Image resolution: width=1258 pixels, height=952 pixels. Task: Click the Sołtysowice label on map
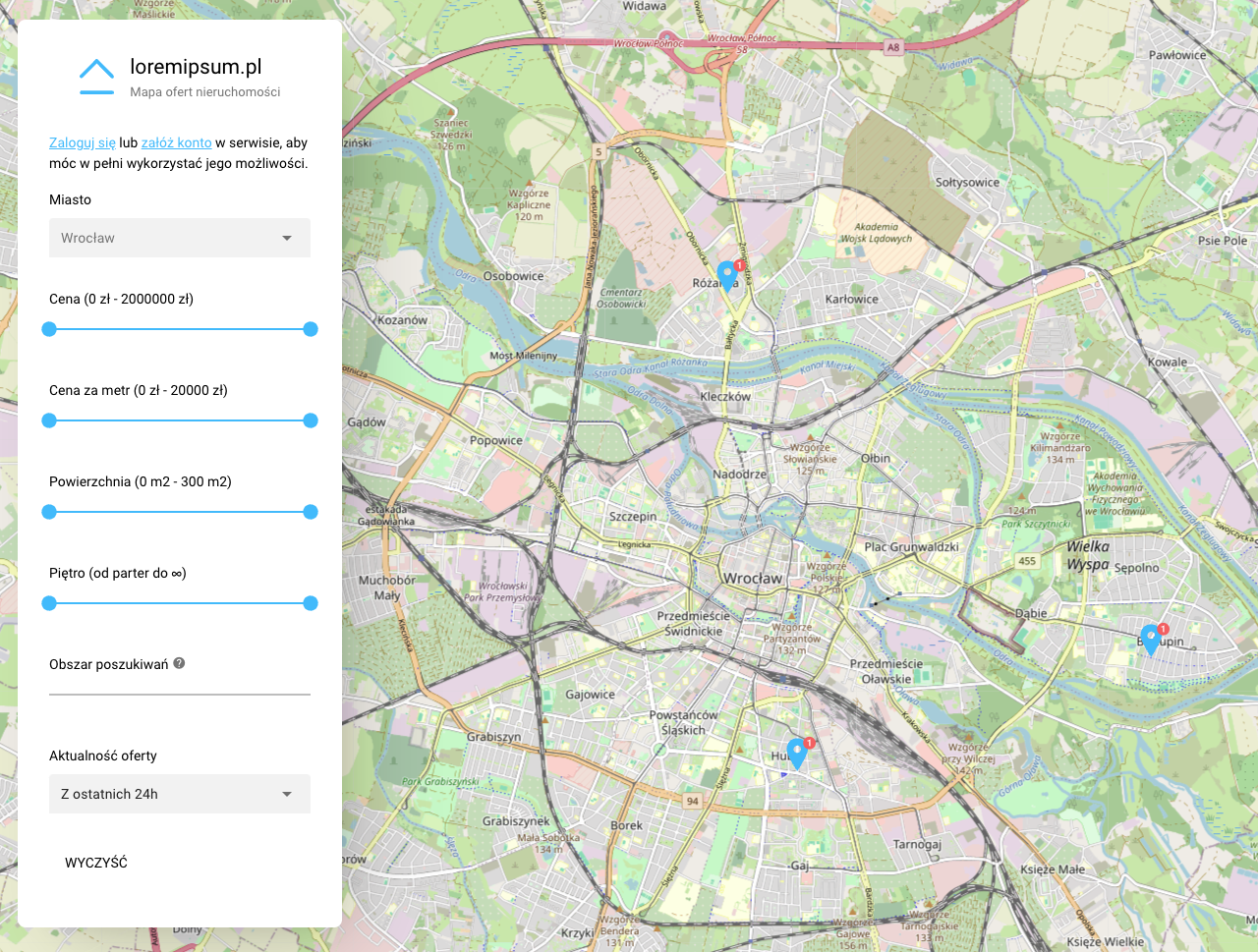click(967, 183)
